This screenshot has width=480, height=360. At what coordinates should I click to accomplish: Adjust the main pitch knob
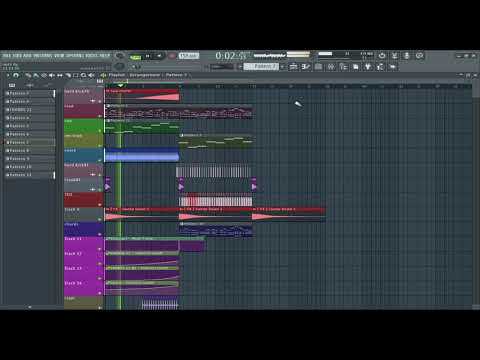click(x=119, y=66)
